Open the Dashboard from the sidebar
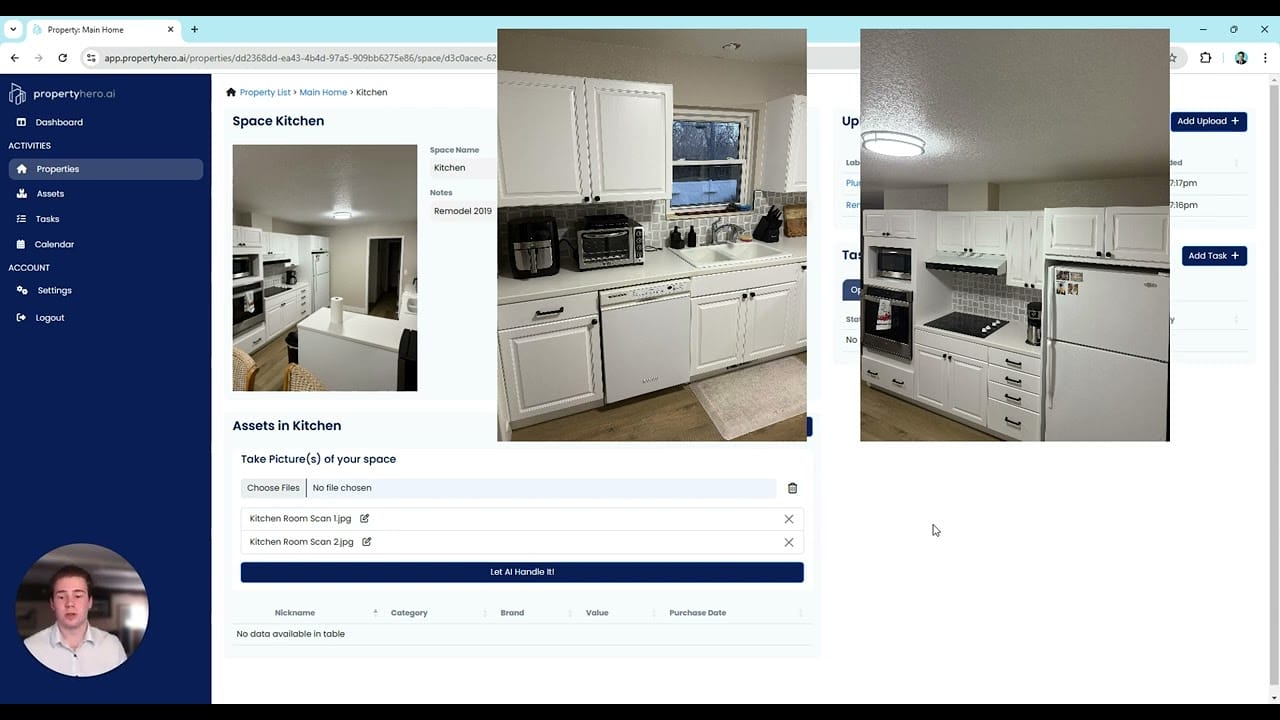Viewport: 1280px width, 720px height. [x=59, y=122]
